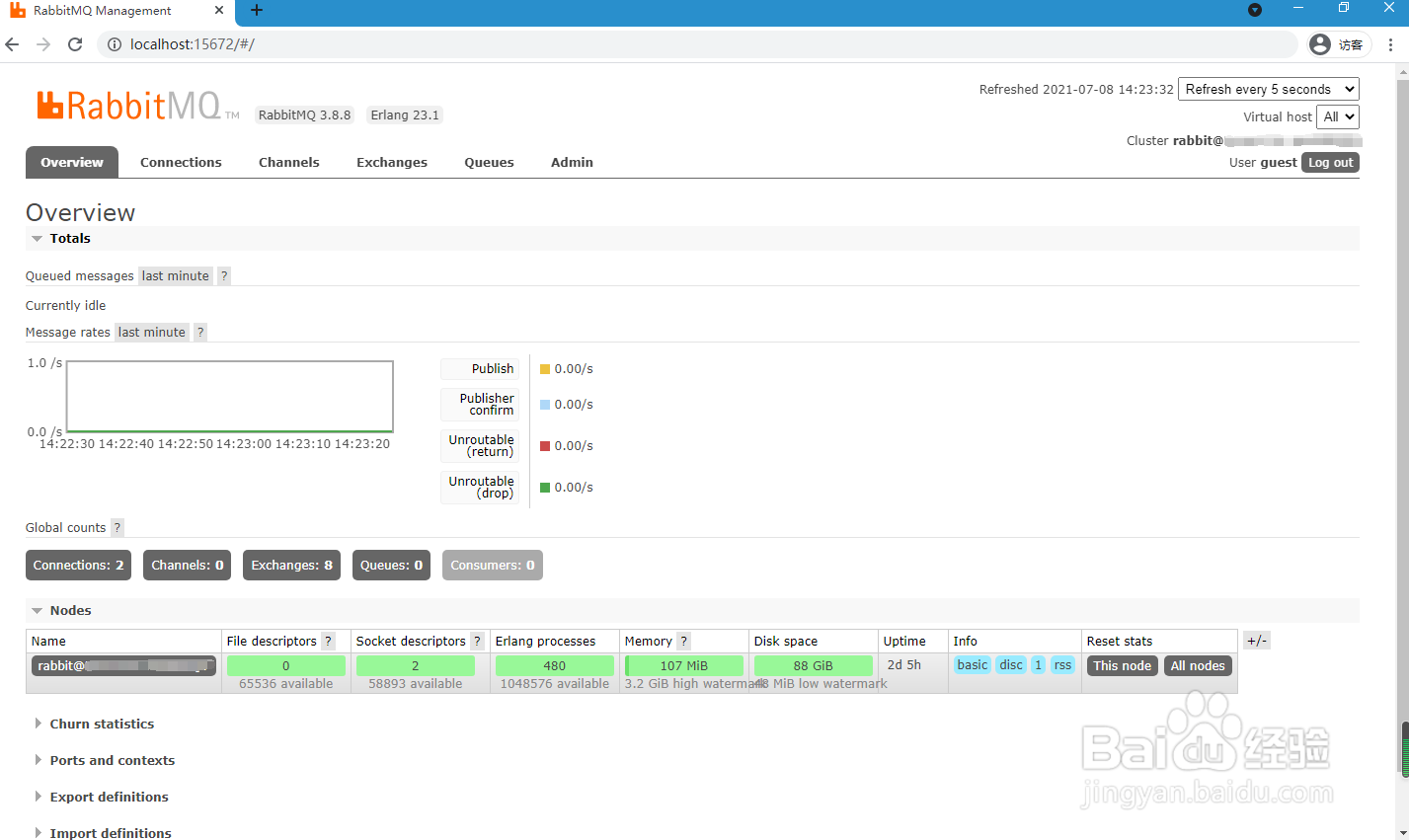The height and width of the screenshot is (840, 1409).
Task: Select the Overview tab
Action: click(x=72, y=162)
